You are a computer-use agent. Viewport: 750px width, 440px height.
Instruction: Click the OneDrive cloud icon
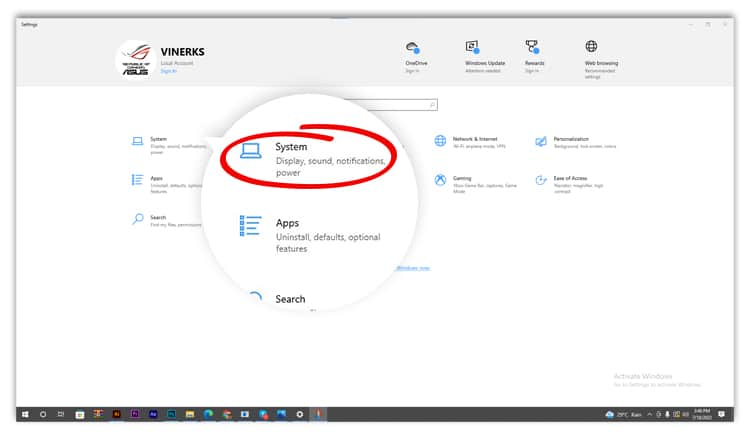click(412, 47)
